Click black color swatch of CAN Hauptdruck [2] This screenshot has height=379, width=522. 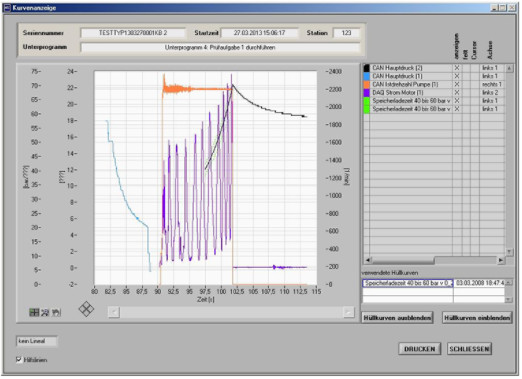[x=366, y=68]
